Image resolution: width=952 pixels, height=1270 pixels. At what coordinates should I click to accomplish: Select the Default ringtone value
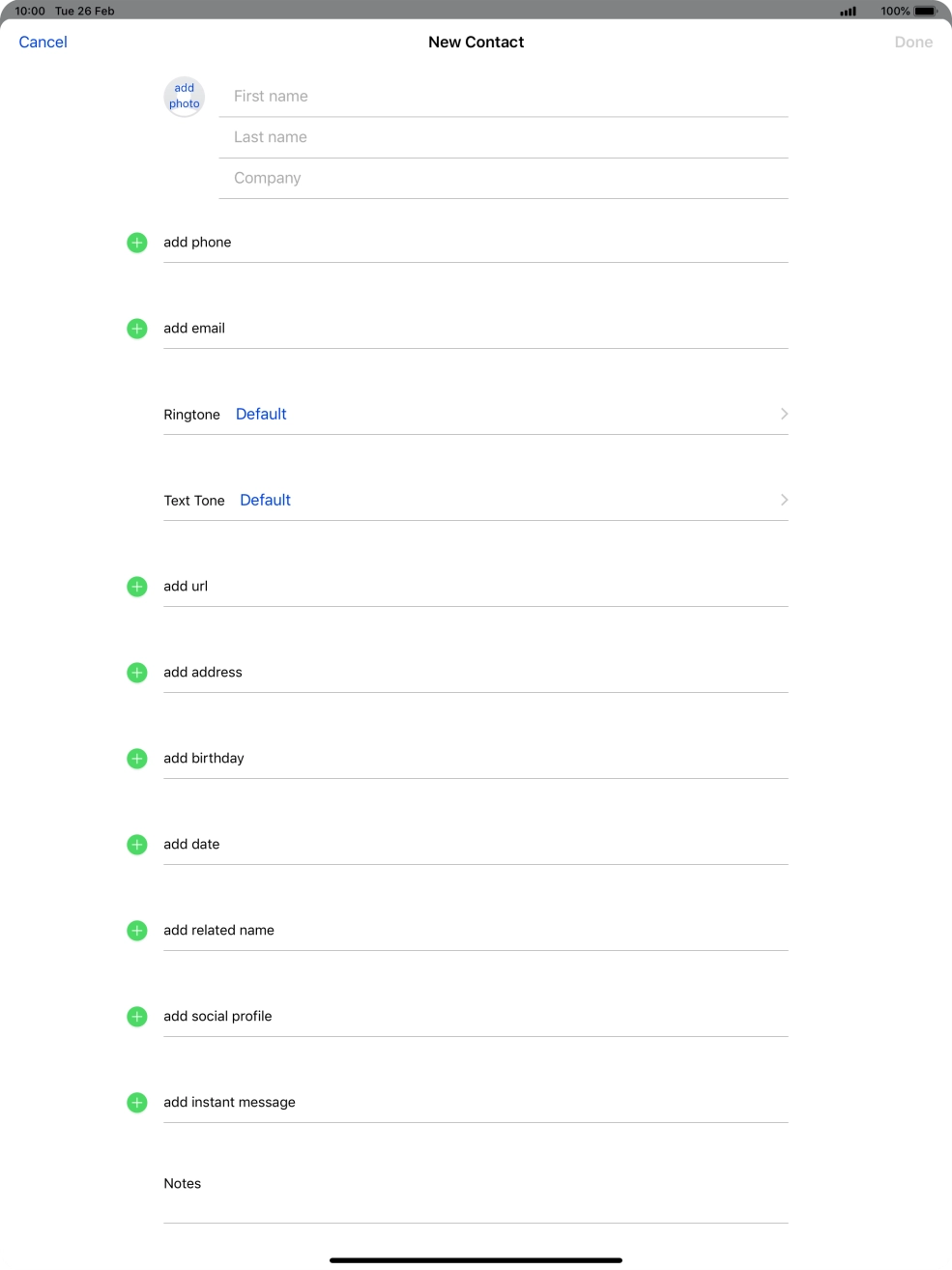click(261, 414)
